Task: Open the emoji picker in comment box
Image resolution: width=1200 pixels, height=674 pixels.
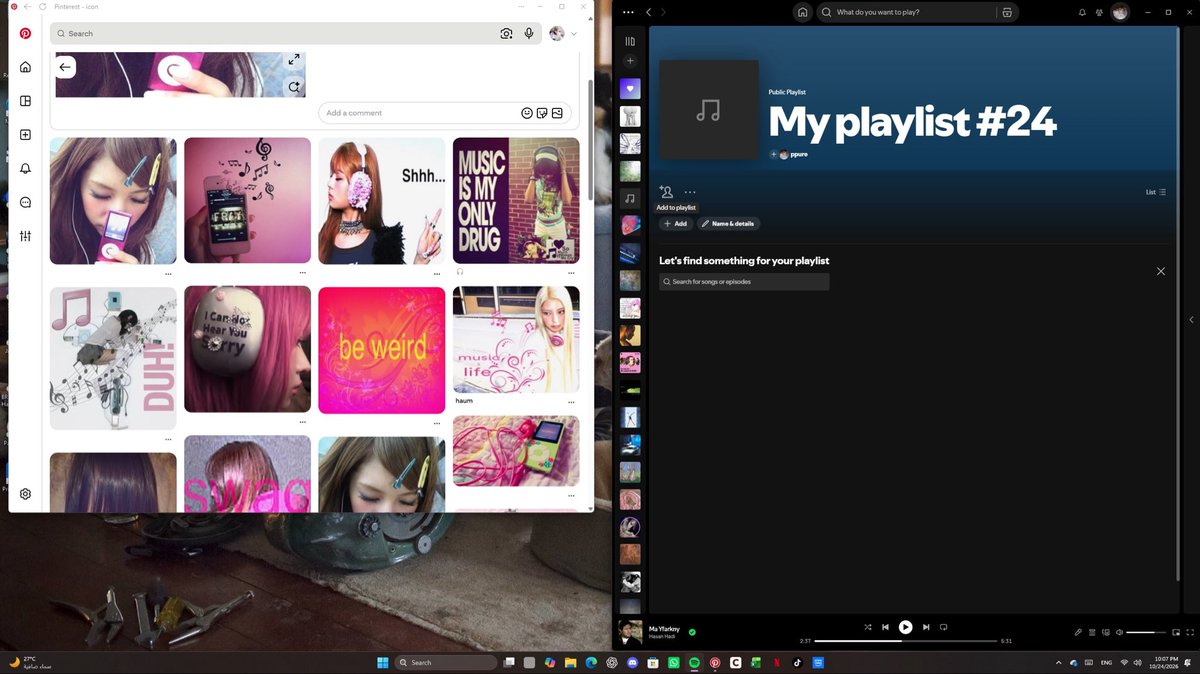Action: tap(527, 113)
